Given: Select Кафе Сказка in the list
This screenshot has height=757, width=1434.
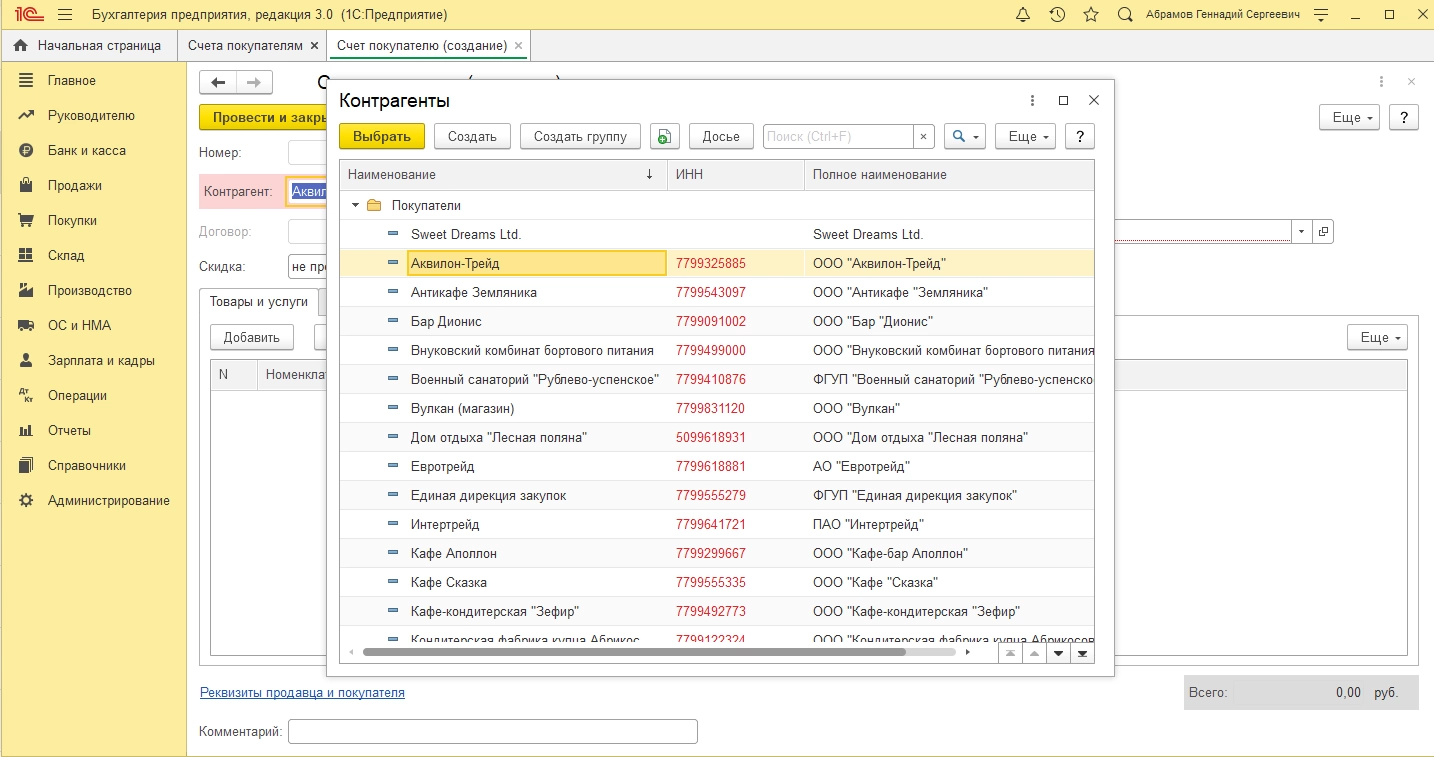Looking at the screenshot, I should pyautogui.click(x=717, y=582).
